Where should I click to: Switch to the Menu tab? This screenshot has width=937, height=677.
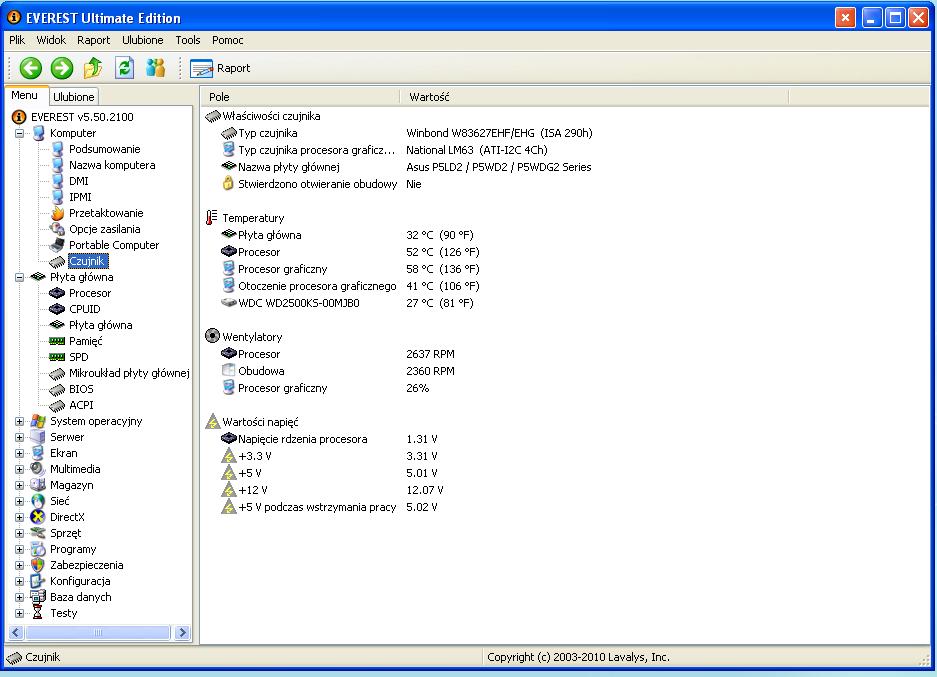coord(25,96)
